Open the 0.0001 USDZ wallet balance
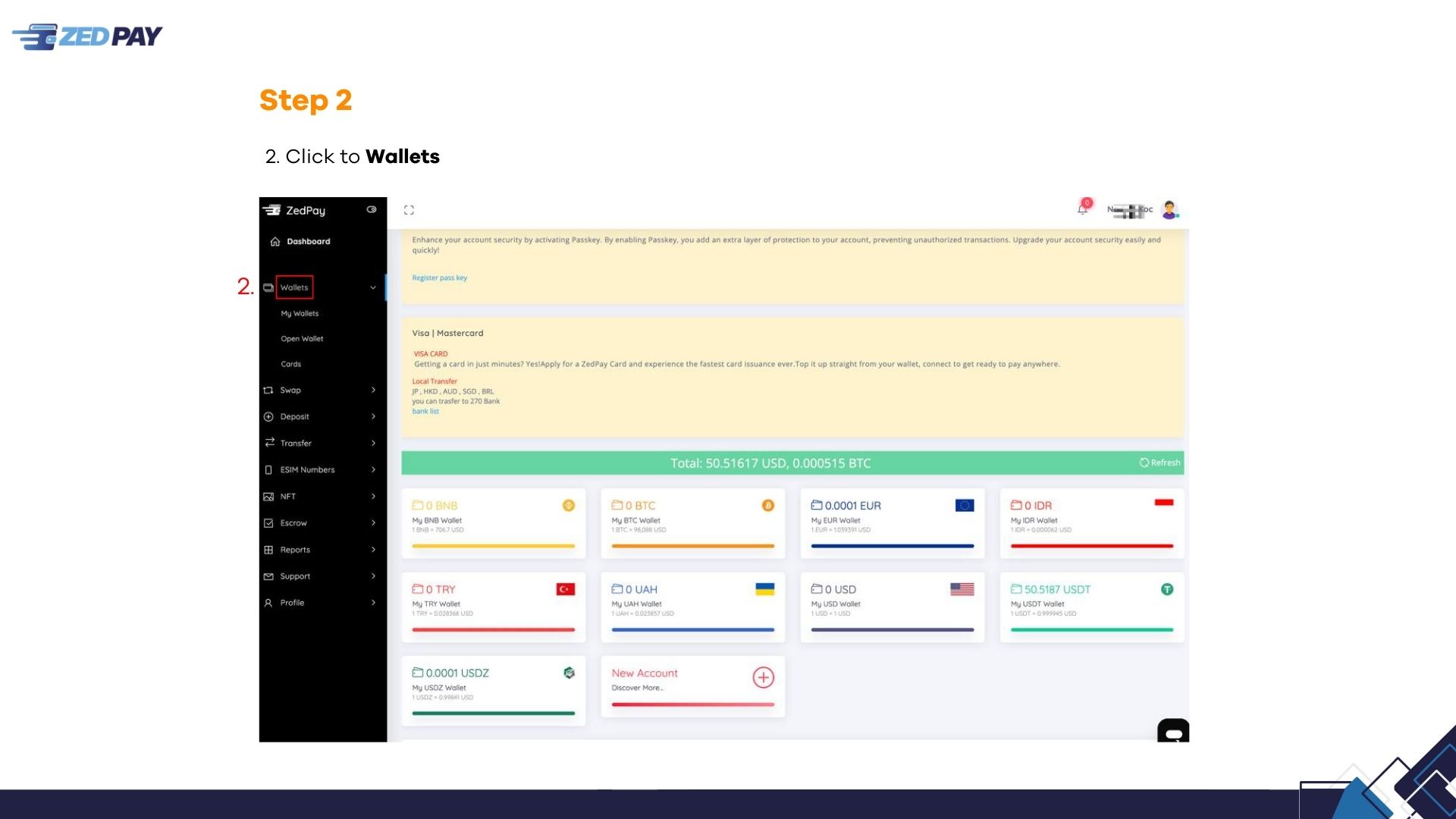1456x819 pixels. pos(450,673)
